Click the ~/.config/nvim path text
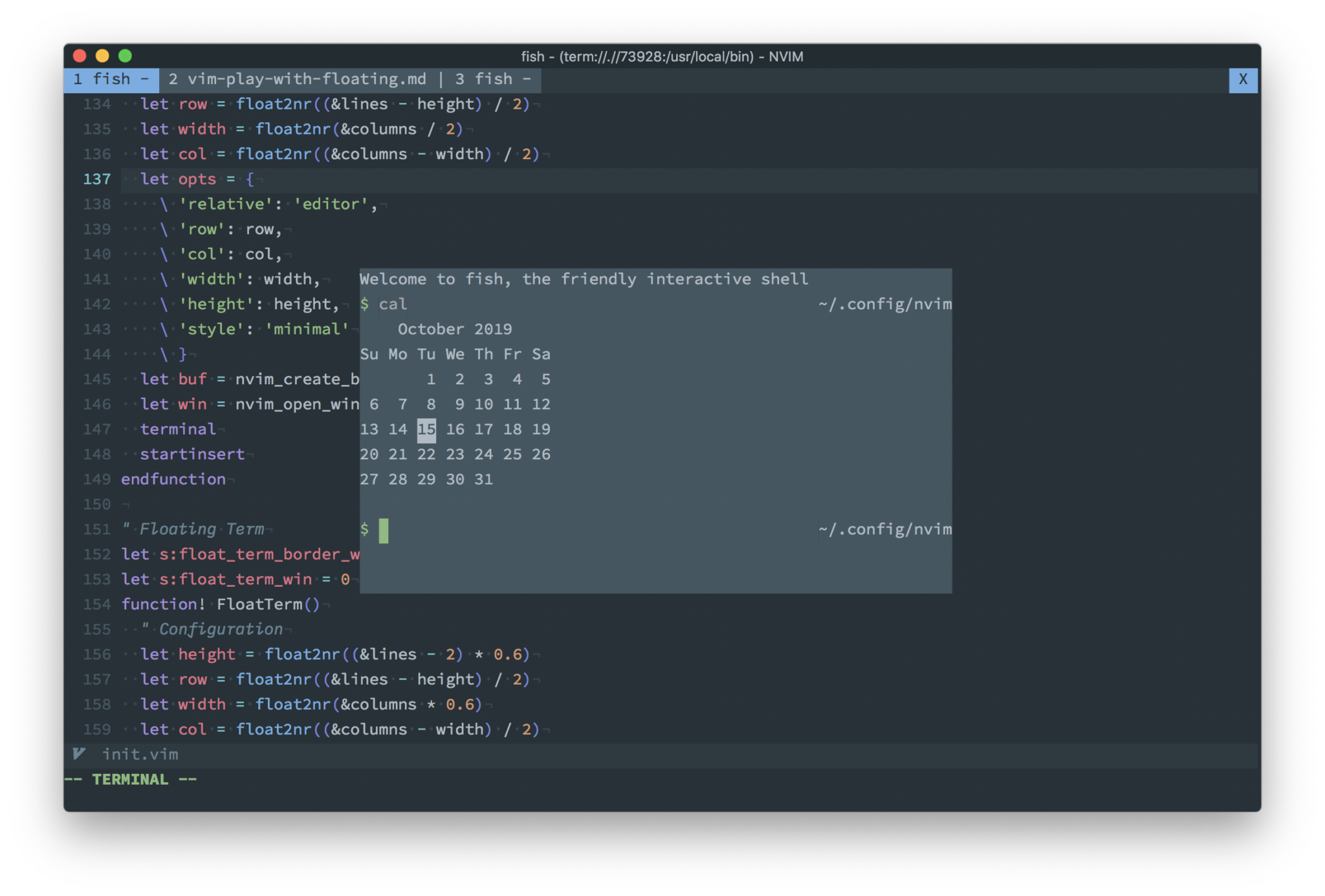This screenshot has width=1325, height=896. [x=884, y=304]
